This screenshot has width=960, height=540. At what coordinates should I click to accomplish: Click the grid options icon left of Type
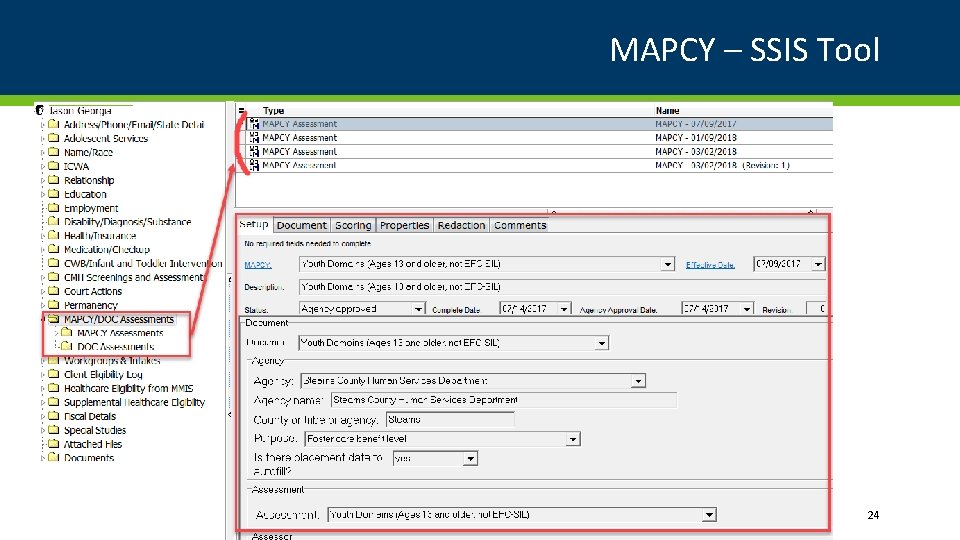[x=242, y=111]
